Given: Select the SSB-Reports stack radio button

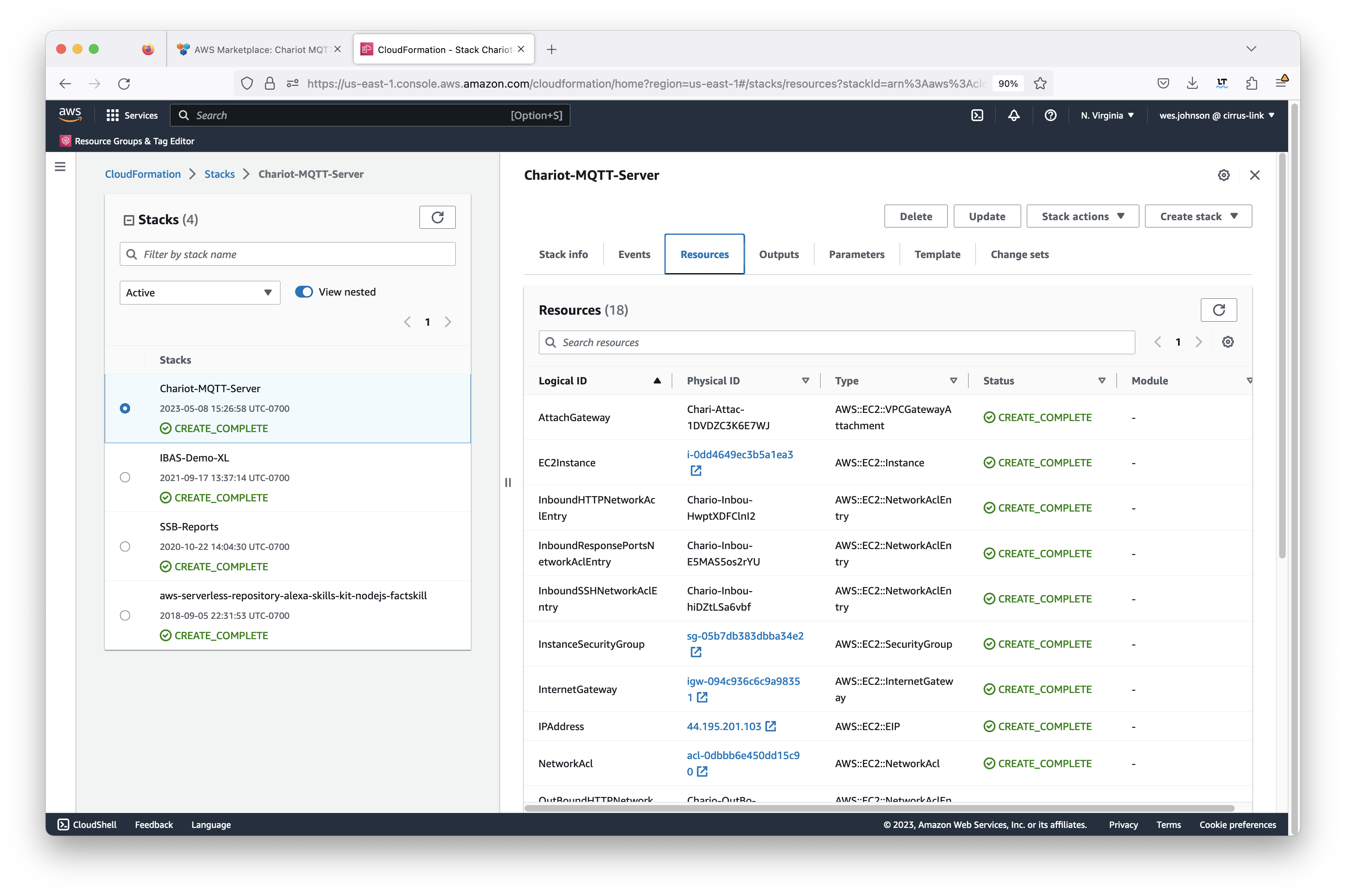Looking at the screenshot, I should pos(125,546).
